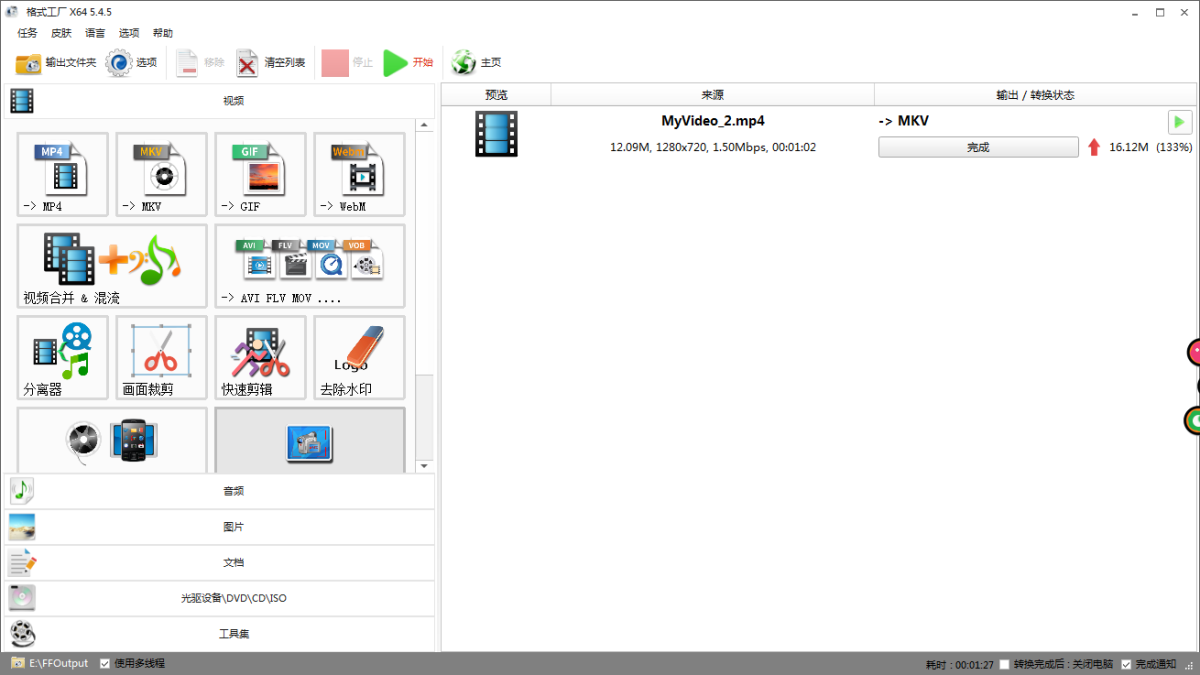The height and width of the screenshot is (675, 1200).
Task: Click the down arrow of the video panel scrollbar
Action: point(425,465)
